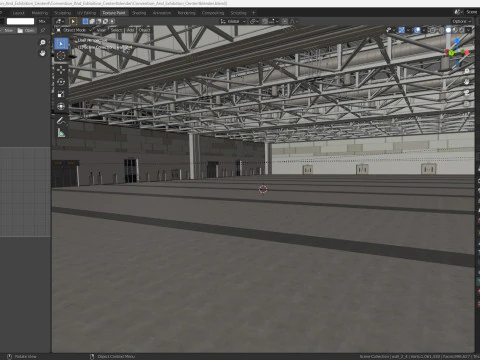Switch to the UV Editing workspace tab
The image size is (480, 360).
coord(86,13)
